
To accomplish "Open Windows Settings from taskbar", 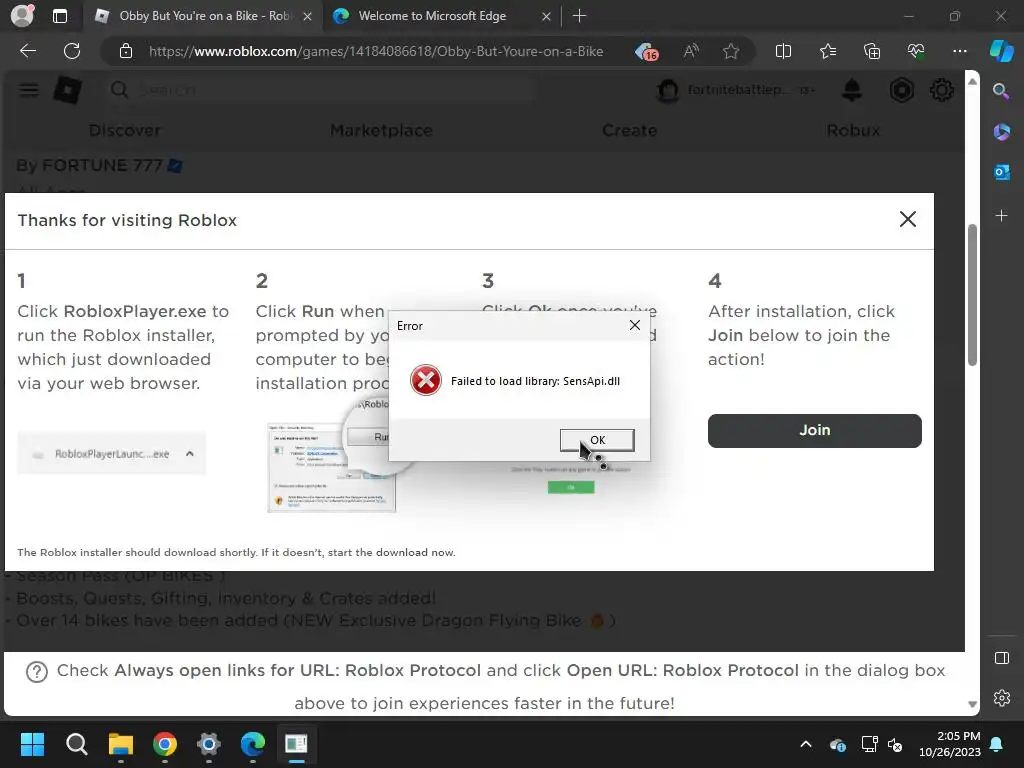I will pos(208,744).
